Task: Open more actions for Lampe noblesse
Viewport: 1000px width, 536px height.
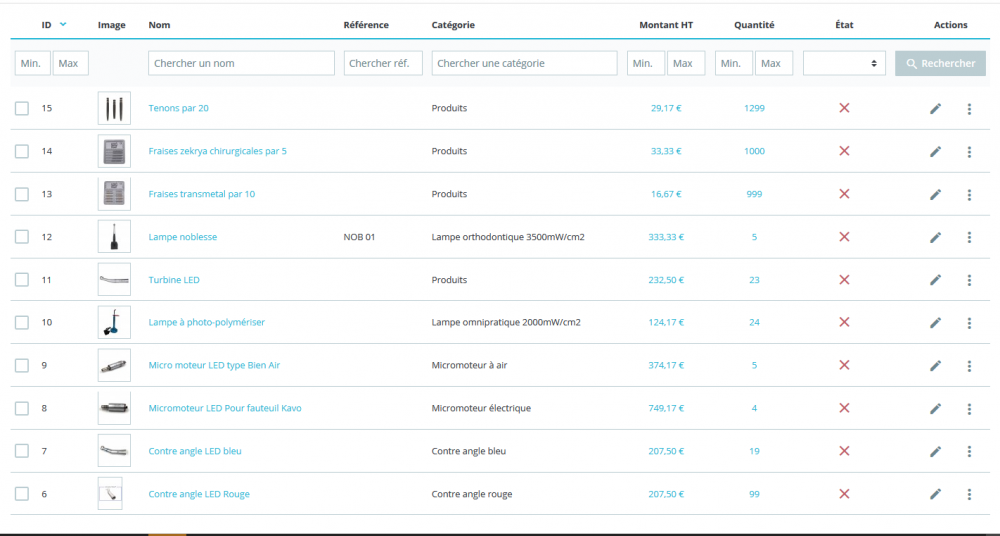Action: tap(969, 237)
